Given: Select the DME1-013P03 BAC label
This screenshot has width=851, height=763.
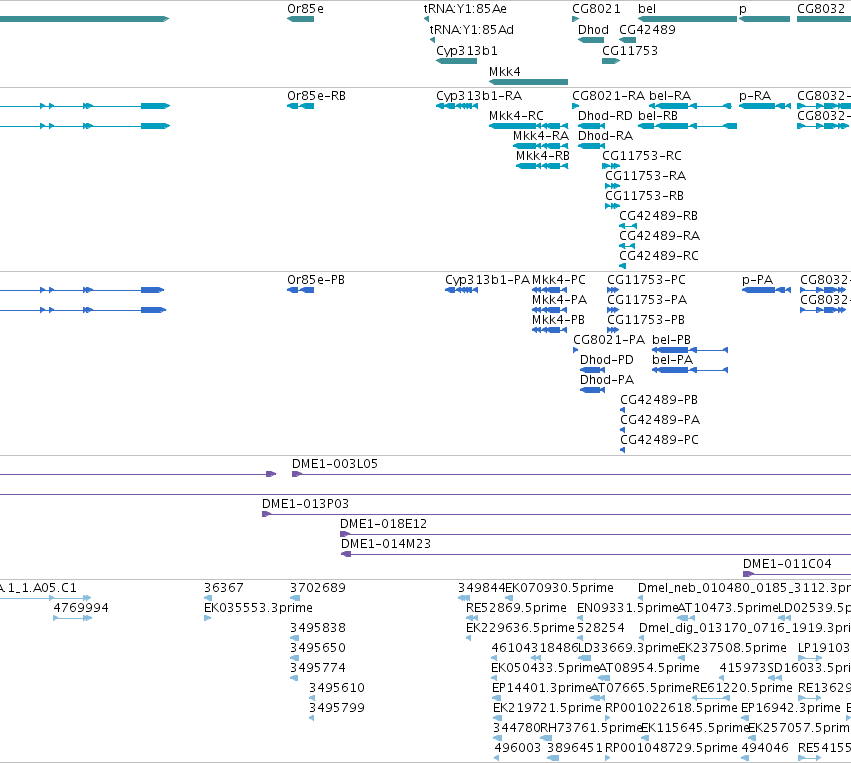Looking at the screenshot, I should [x=306, y=504].
